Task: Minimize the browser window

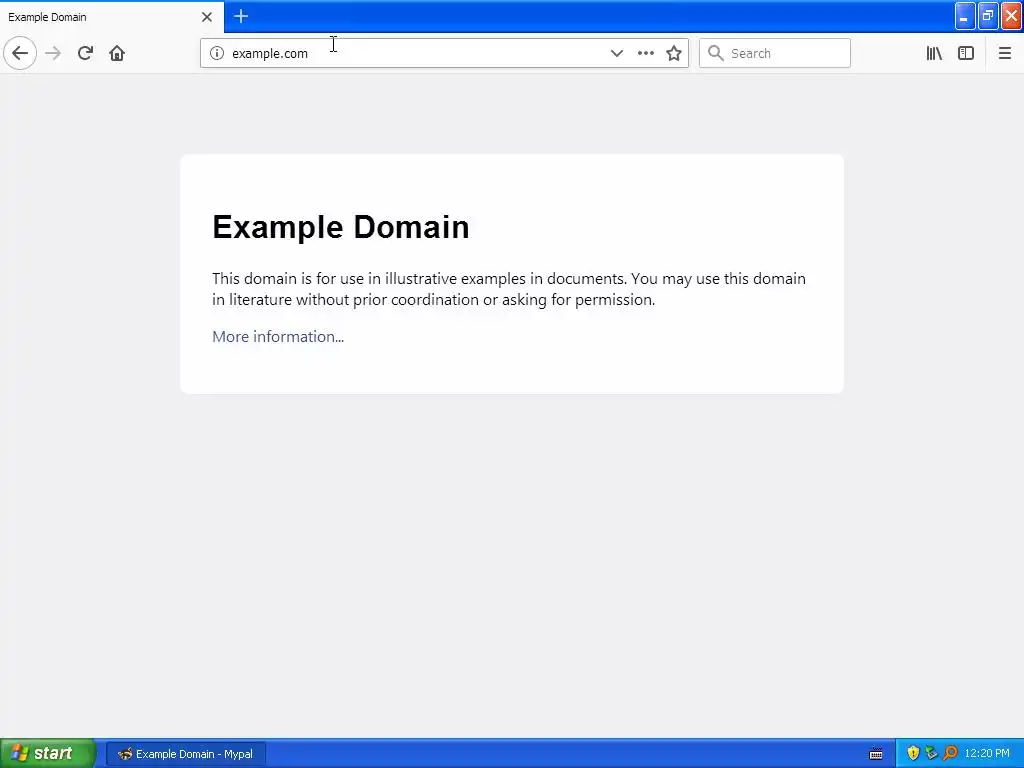Action: click(x=965, y=16)
